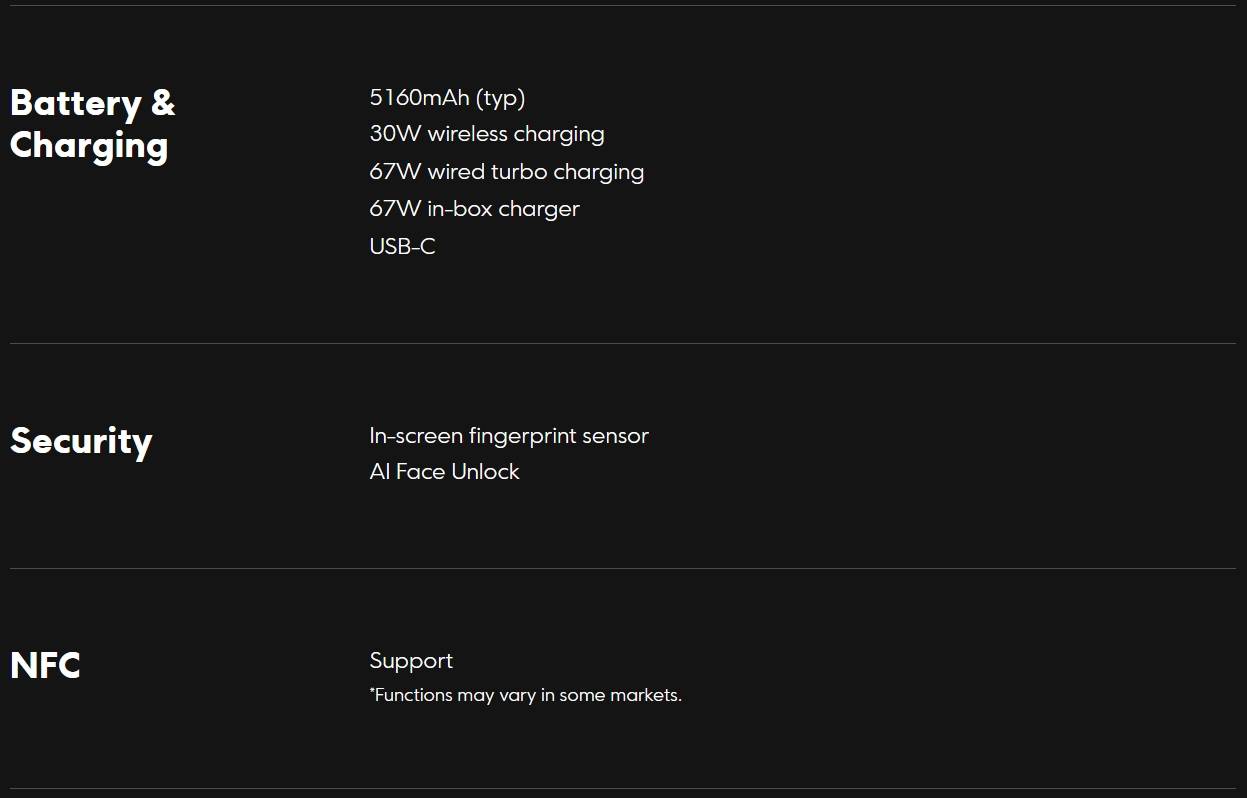
Task: Click the In-screen fingerprint sensor text
Action: [509, 436]
